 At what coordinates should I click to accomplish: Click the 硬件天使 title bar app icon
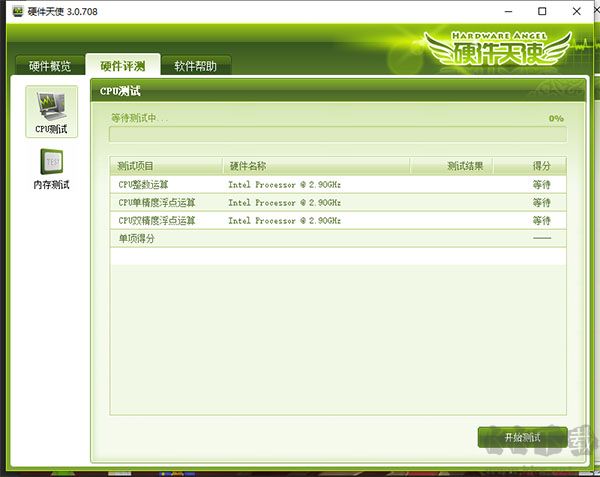[x=18, y=11]
